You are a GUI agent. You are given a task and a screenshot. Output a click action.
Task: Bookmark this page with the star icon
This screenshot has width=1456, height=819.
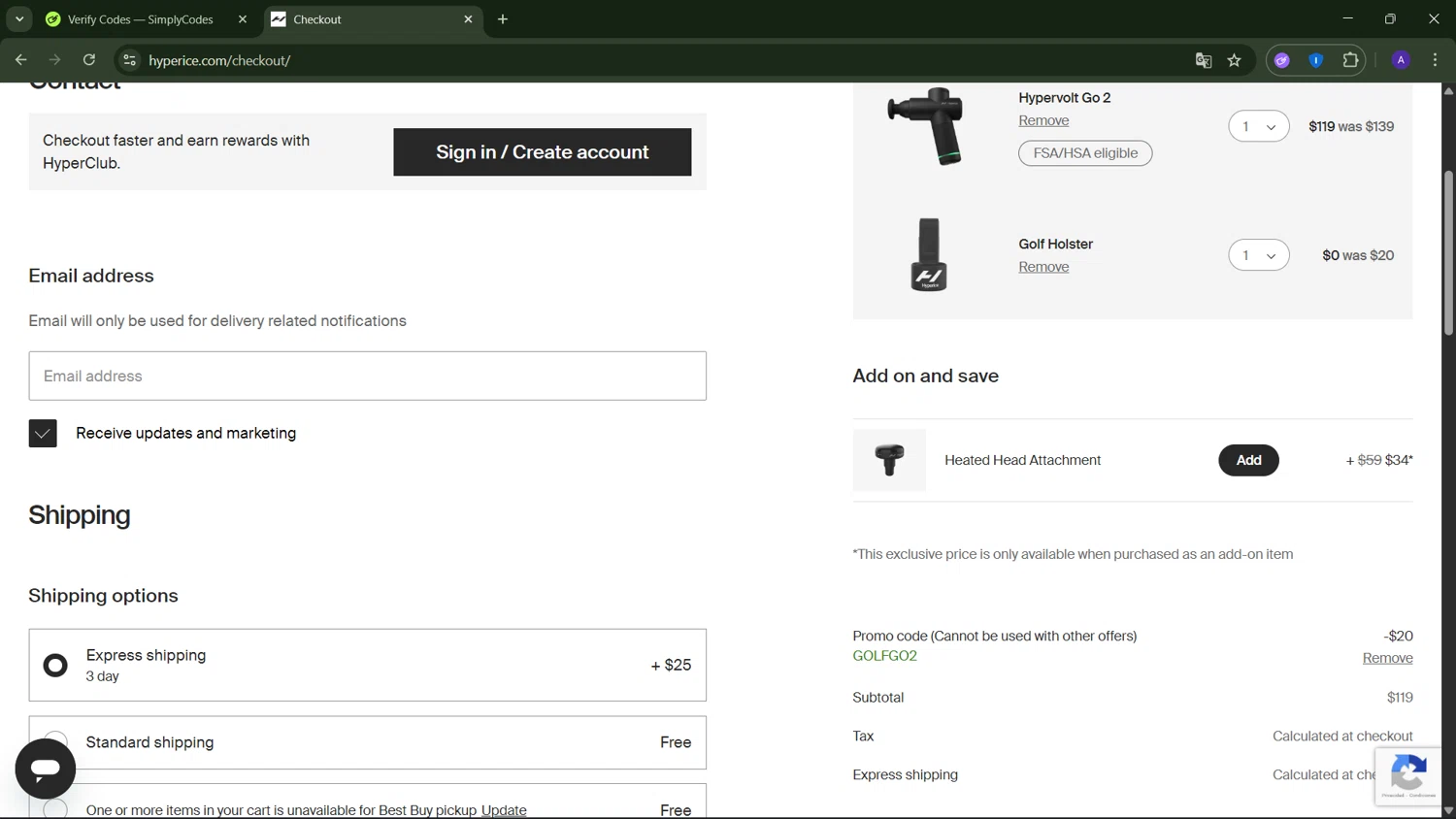[1234, 60]
